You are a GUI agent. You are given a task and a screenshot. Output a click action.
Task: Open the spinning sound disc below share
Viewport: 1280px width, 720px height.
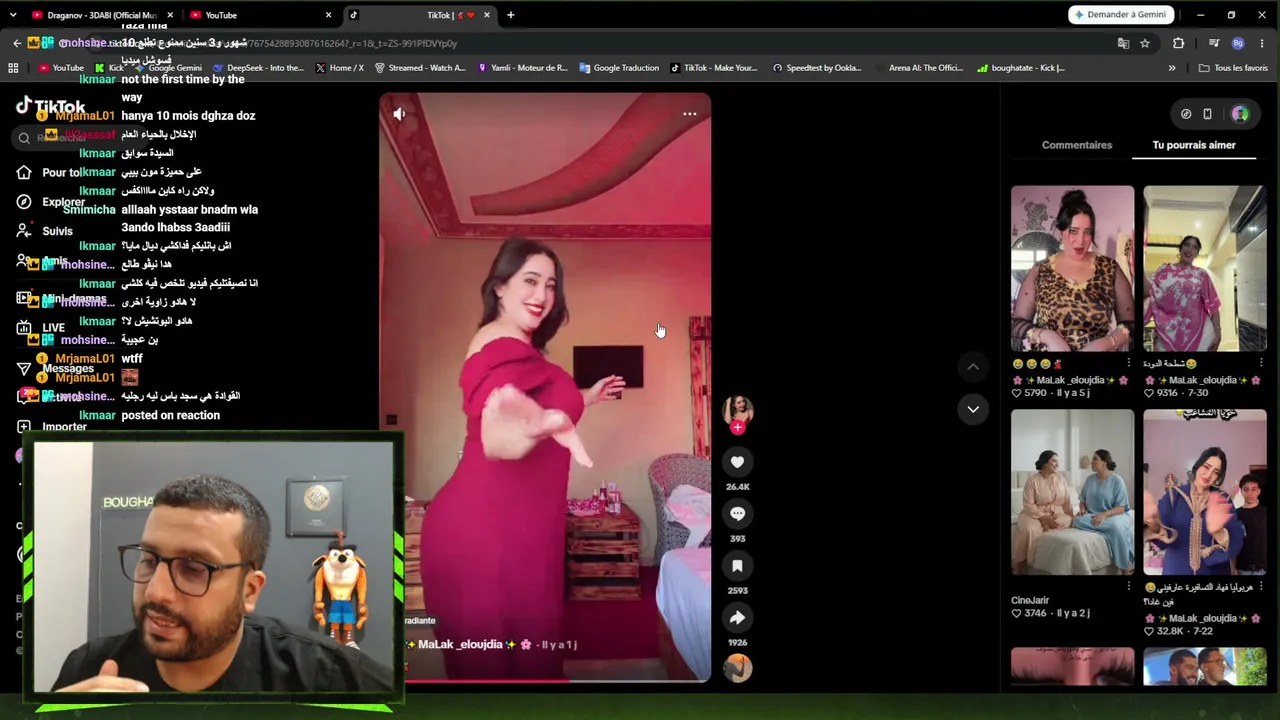[737, 668]
